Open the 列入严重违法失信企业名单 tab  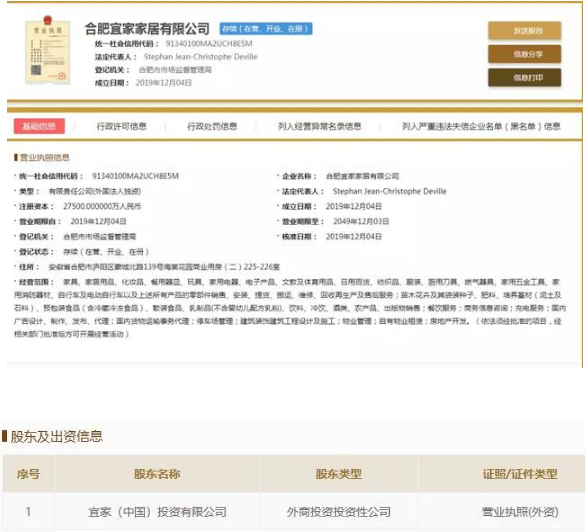click(x=481, y=126)
